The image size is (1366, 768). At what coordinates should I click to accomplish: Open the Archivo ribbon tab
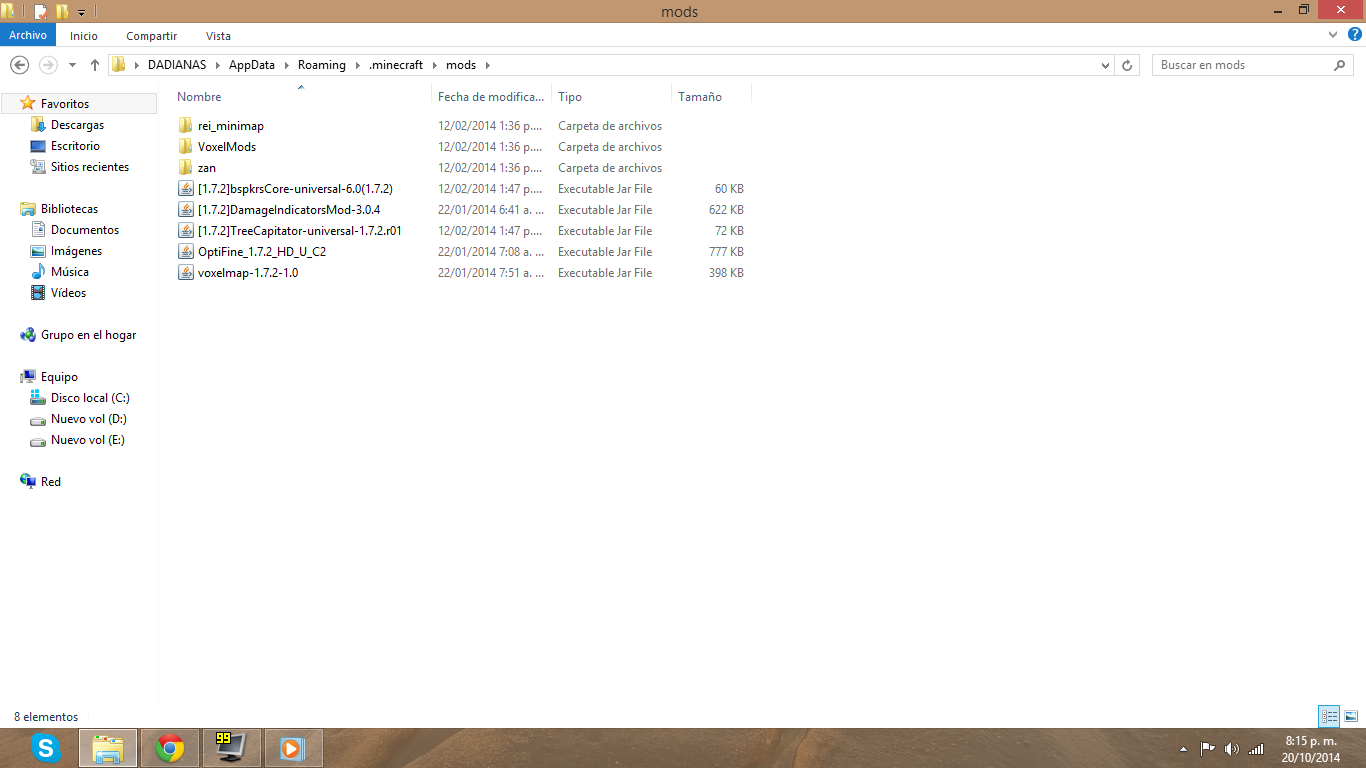click(x=28, y=35)
